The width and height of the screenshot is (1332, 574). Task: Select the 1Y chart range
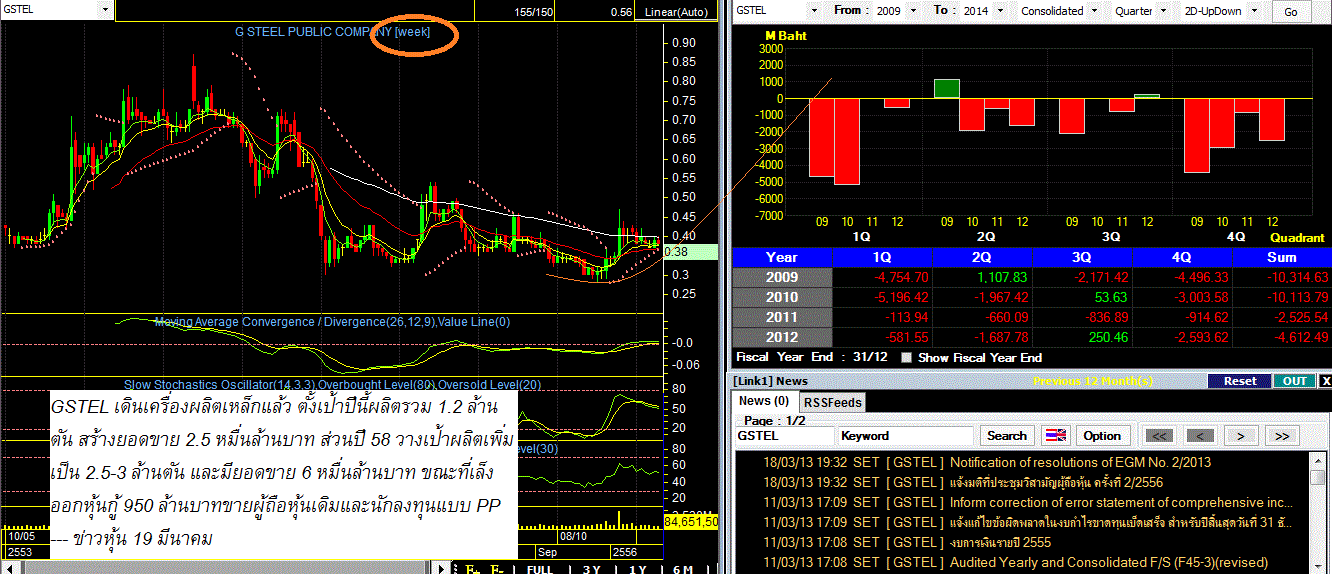pyautogui.click(x=637, y=568)
